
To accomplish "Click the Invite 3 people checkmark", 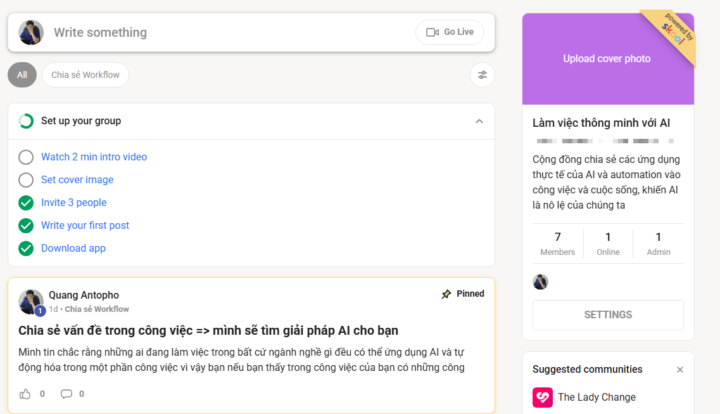I will pos(26,202).
